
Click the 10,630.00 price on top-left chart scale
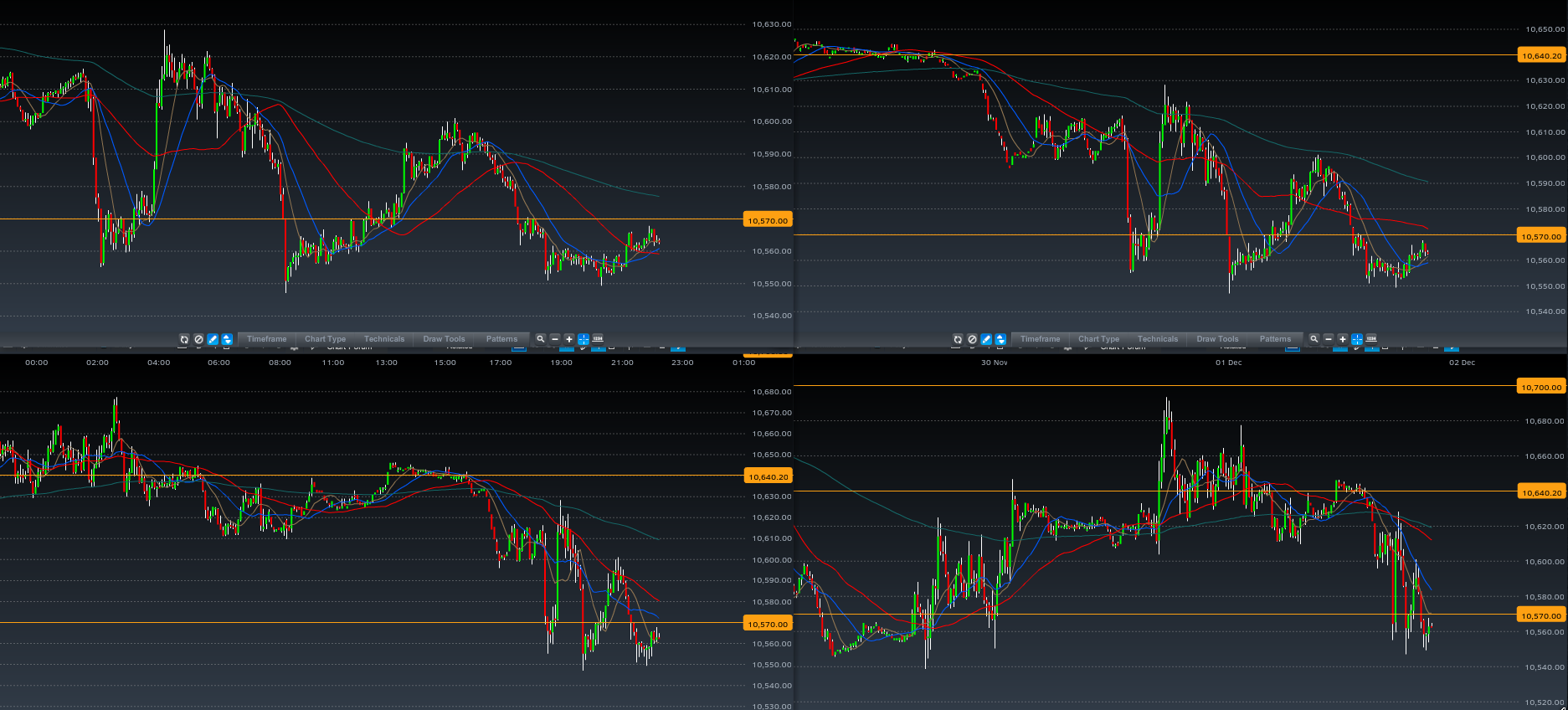772,24
